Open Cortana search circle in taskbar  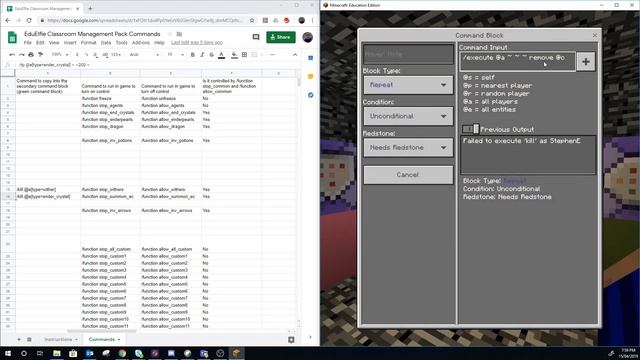(24, 353)
